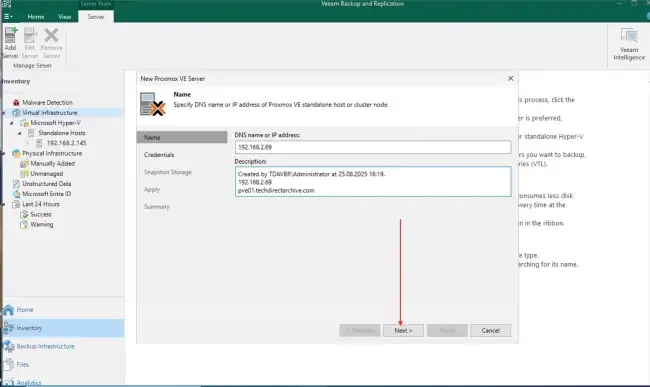
Task: Click the Previous button
Action: [359, 331]
